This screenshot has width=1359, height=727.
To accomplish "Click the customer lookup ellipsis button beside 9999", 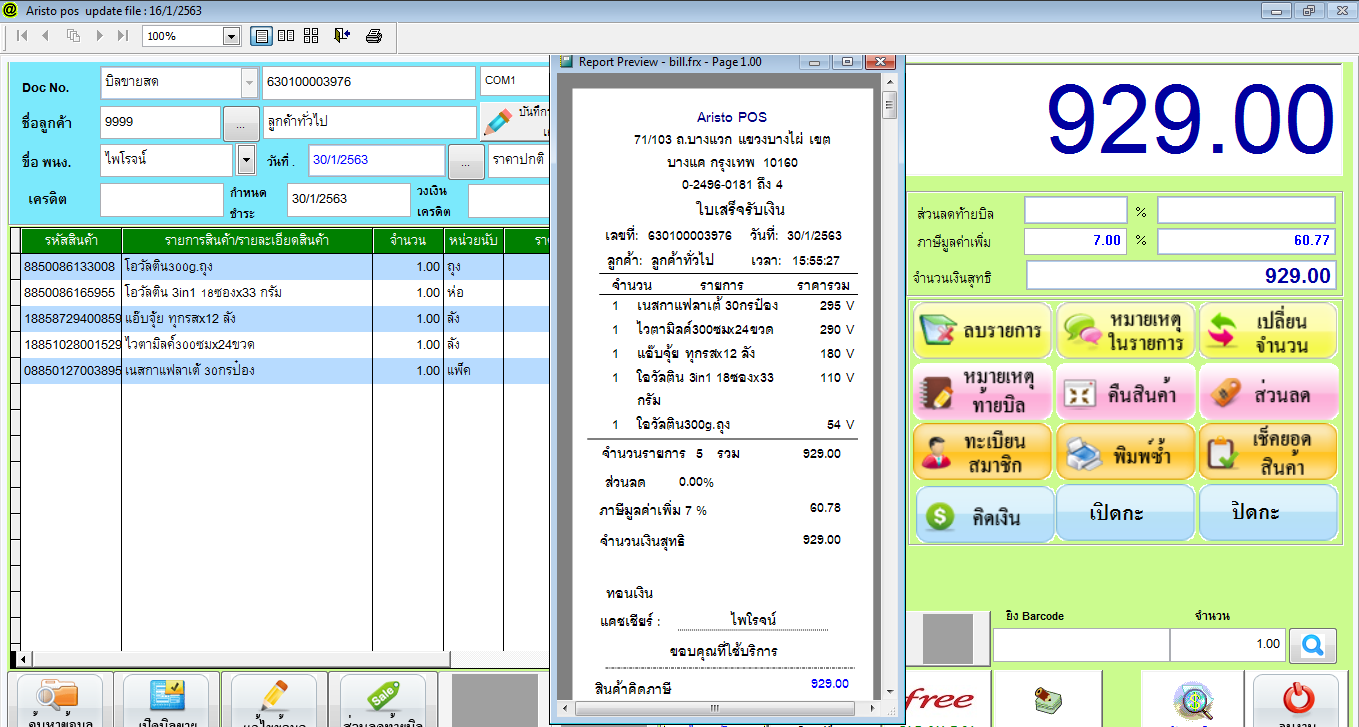I will 240,123.
